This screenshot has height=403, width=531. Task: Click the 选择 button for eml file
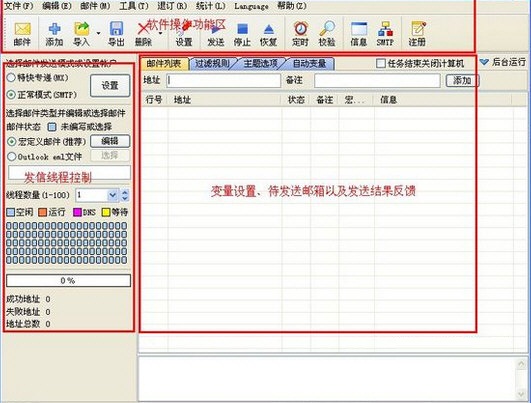tap(110, 155)
